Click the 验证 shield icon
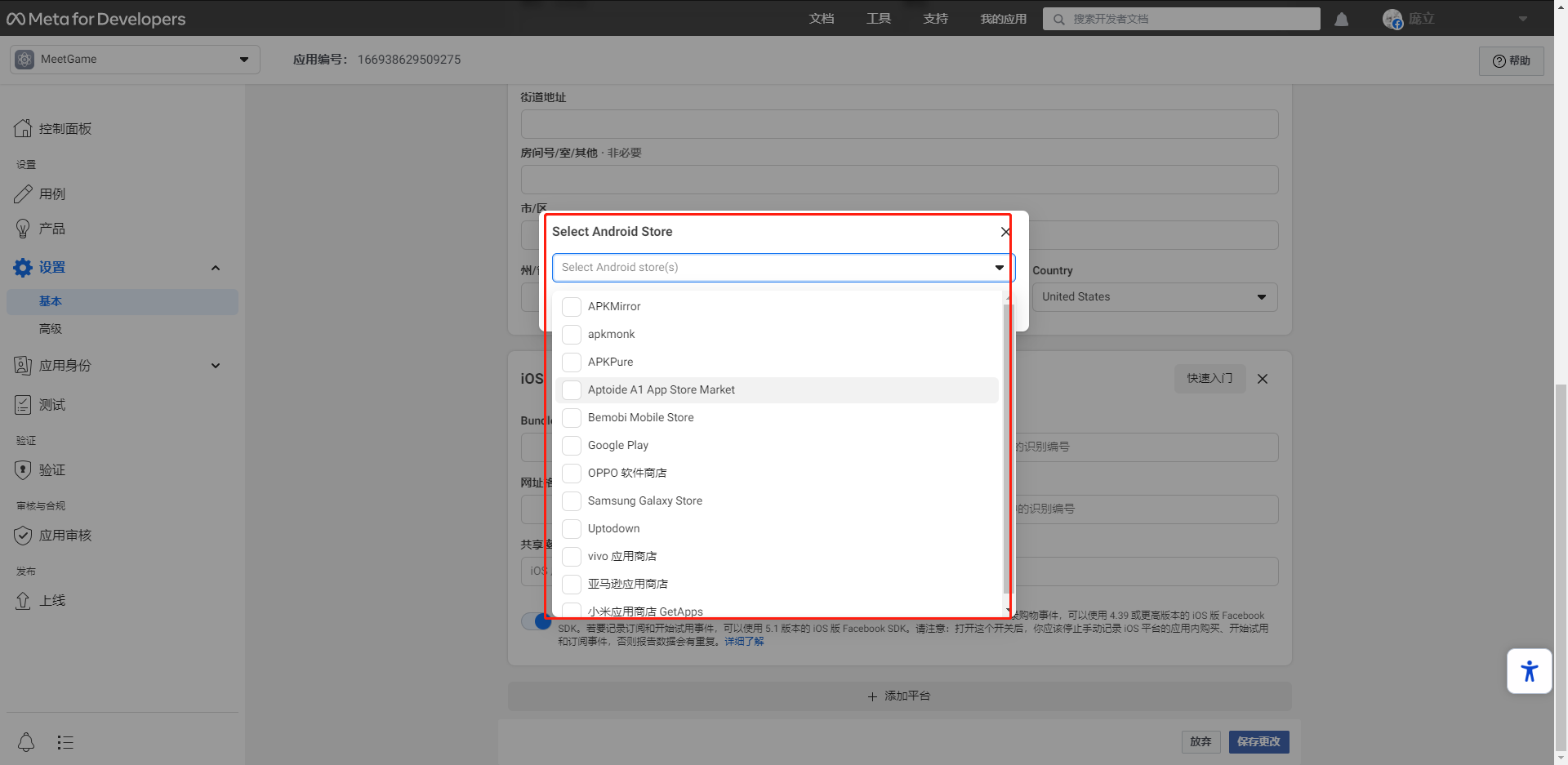 coord(23,470)
